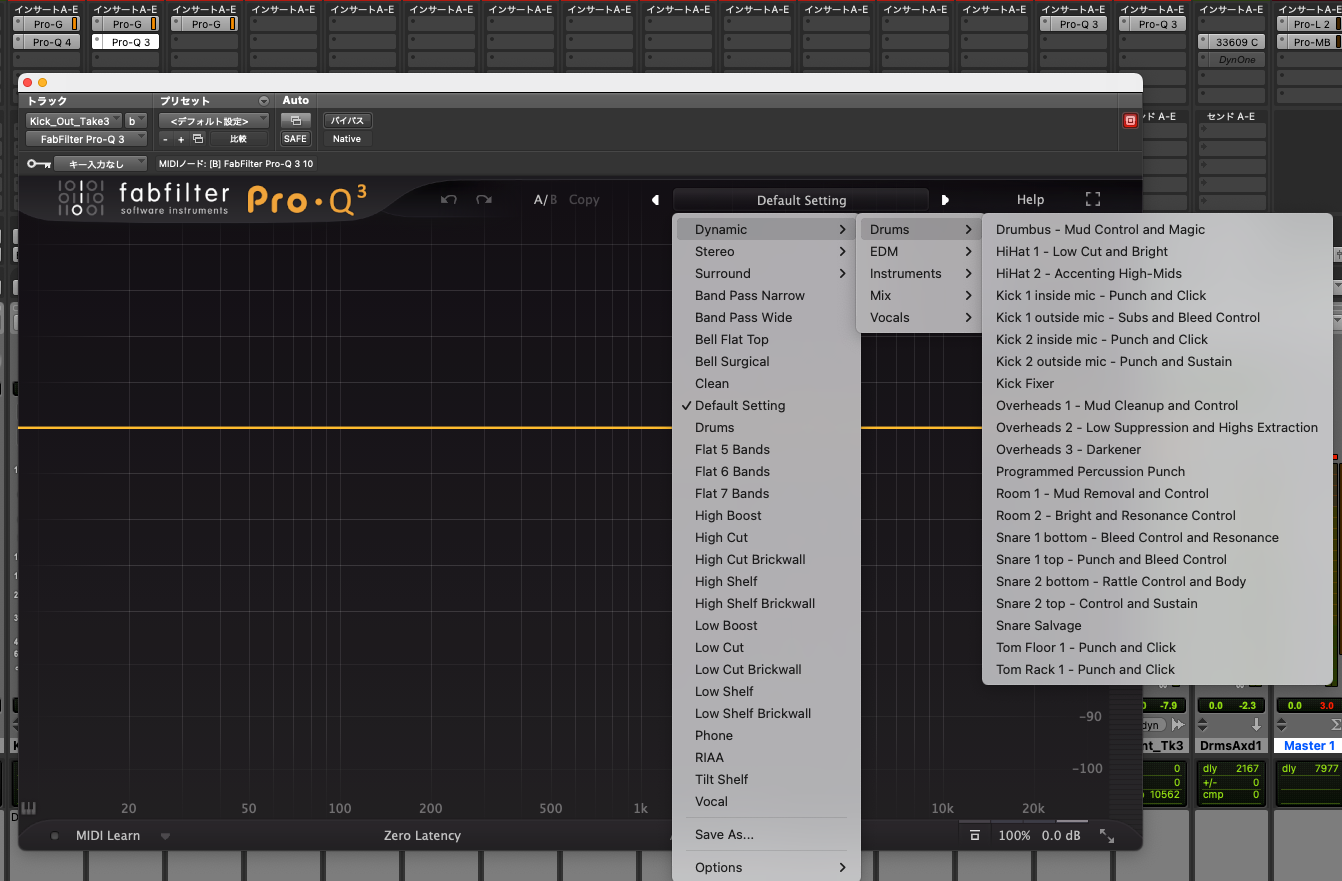Click the MIDI Learn button

point(108,836)
